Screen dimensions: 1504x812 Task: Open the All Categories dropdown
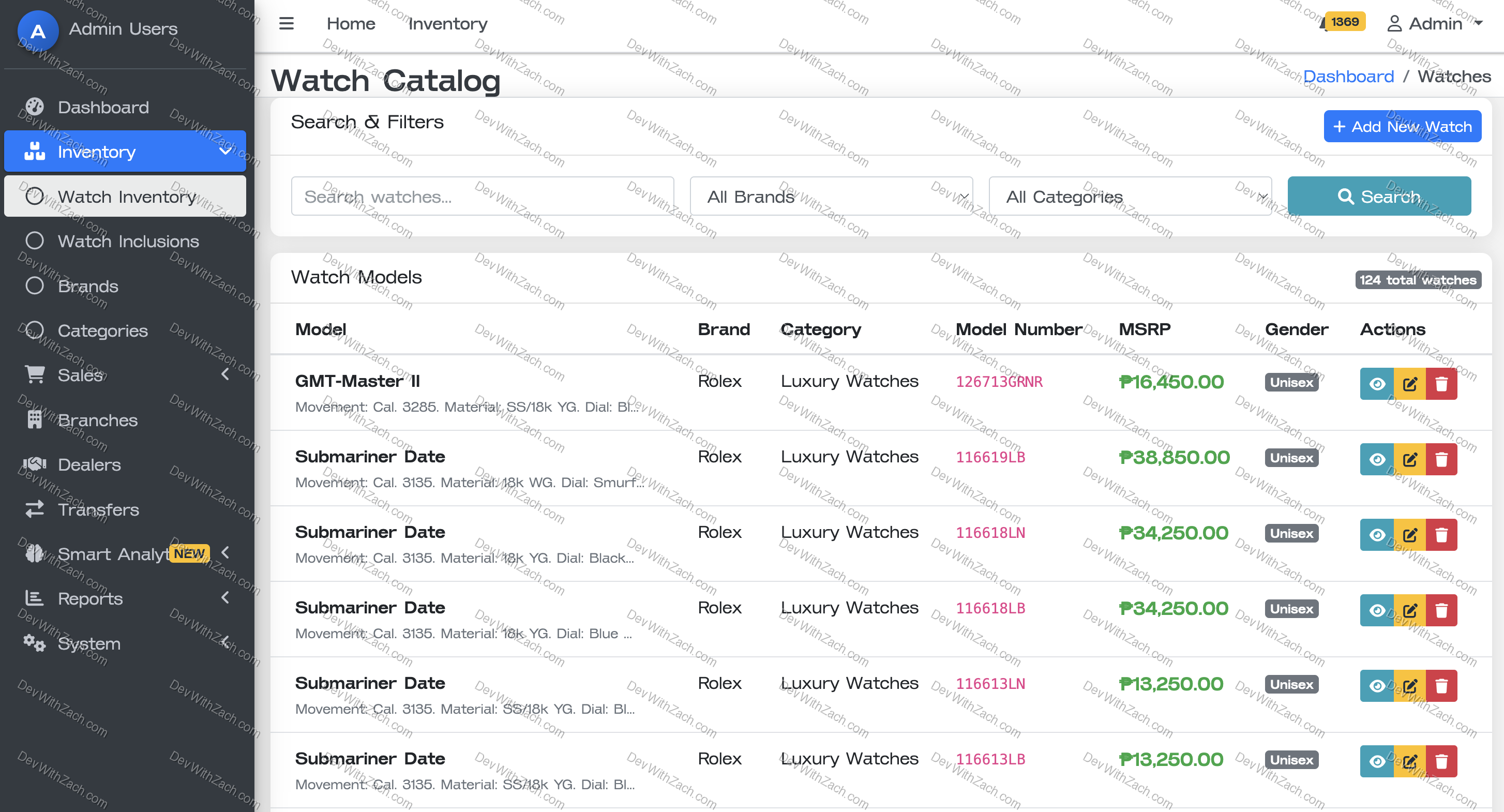click(x=1130, y=196)
